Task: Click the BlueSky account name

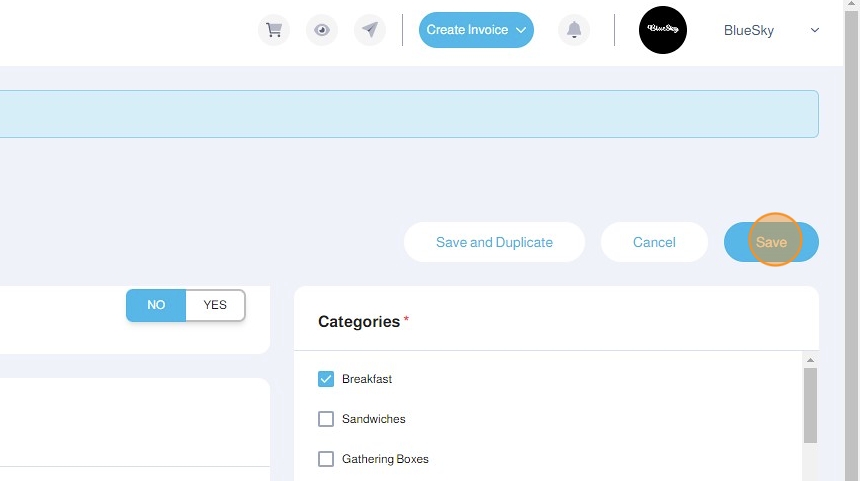Action: point(749,30)
